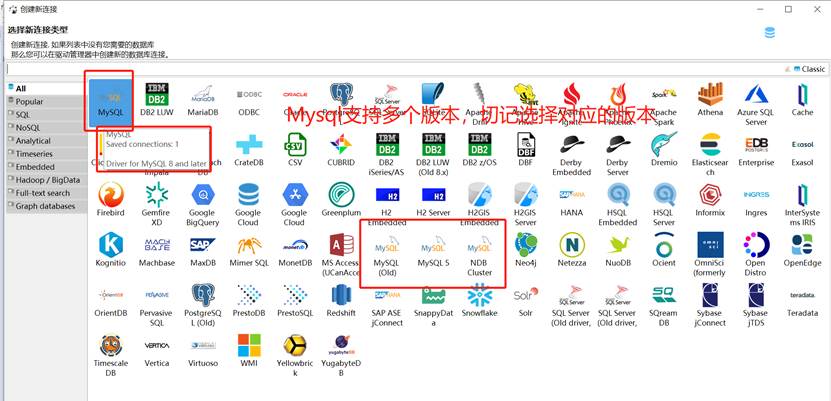Choose the Kognitio database
The height and width of the screenshot is (401, 831).
tap(111, 250)
